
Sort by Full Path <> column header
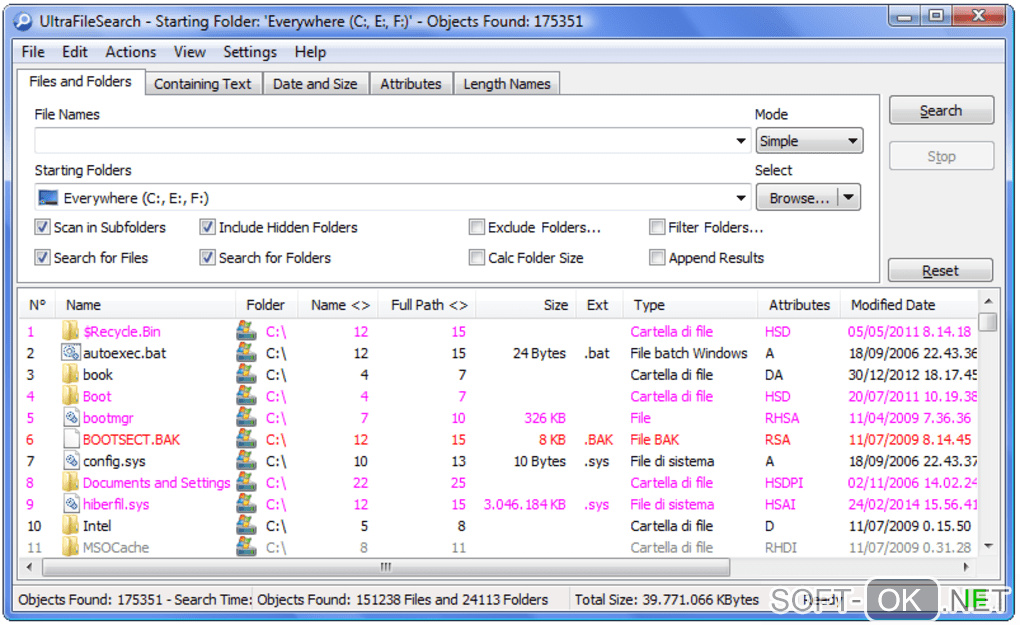(x=429, y=305)
